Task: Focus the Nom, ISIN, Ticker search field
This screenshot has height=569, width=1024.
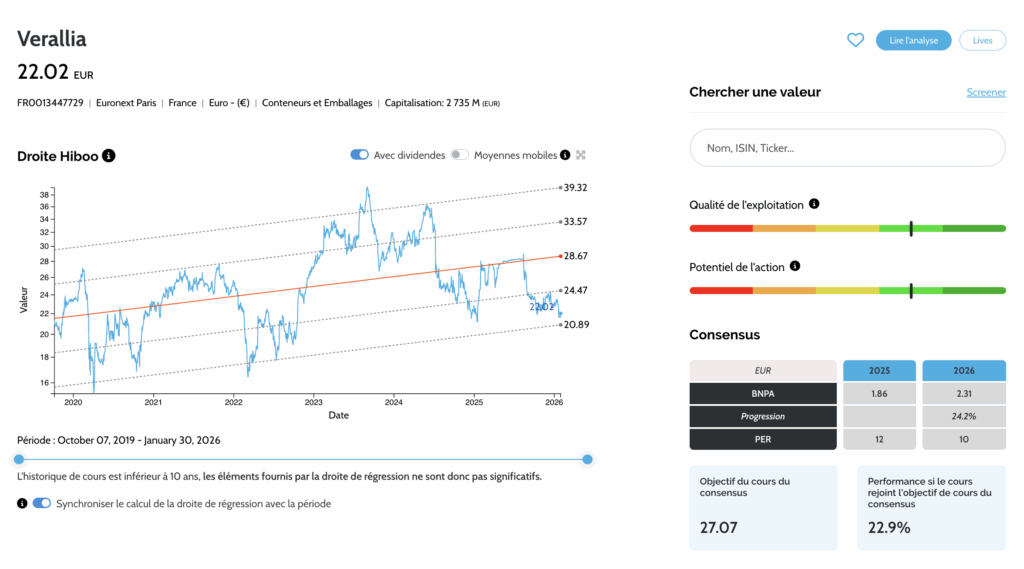Action: [847, 148]
